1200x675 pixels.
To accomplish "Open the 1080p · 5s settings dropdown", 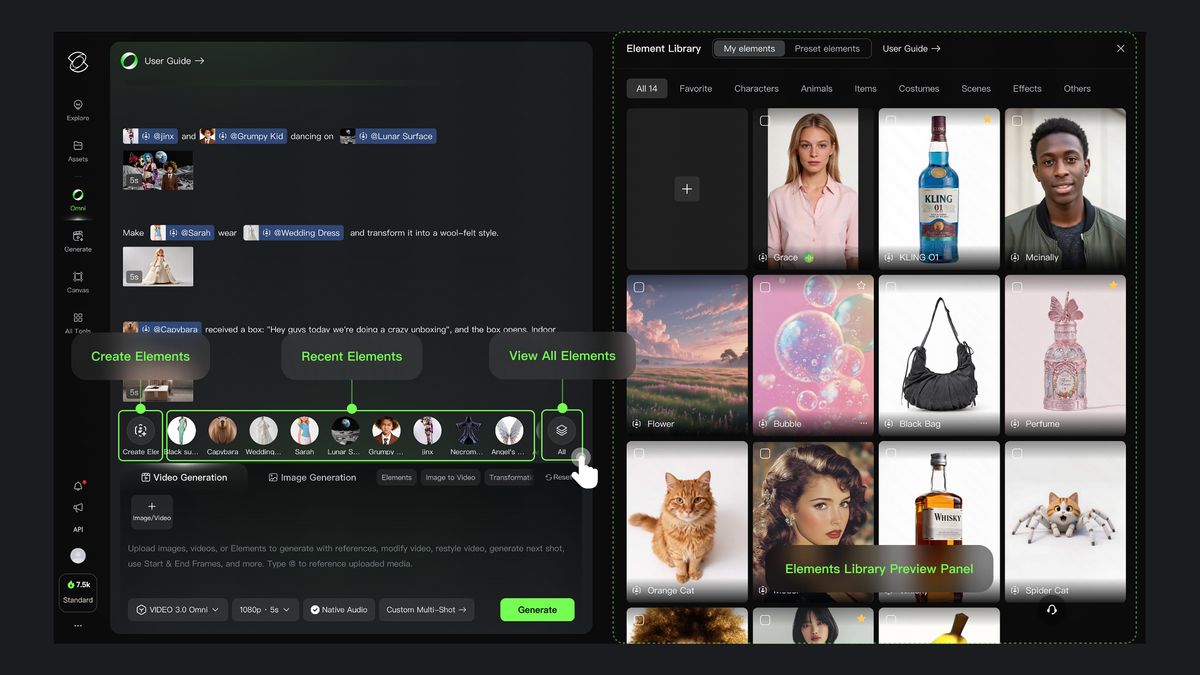I will coord(265,609).
